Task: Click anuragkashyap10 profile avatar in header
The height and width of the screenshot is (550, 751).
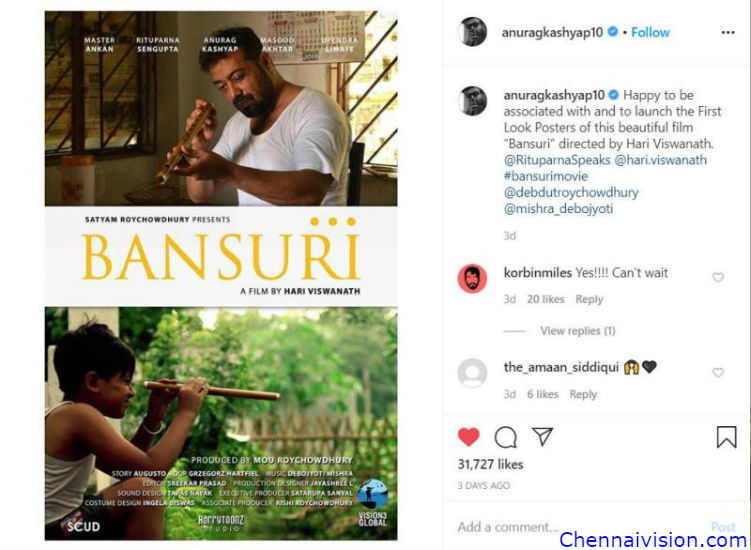Action: pos(472,32)
